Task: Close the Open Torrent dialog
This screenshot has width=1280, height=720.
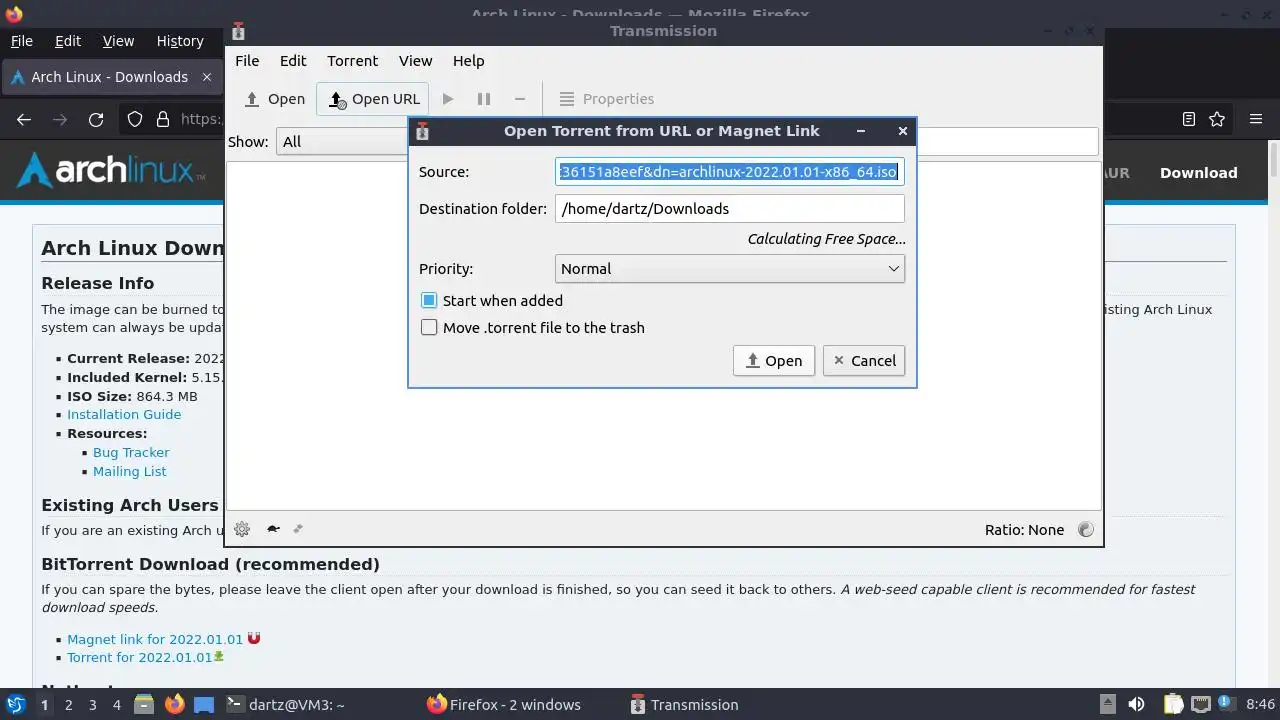Action: click(x=903, y=131)
